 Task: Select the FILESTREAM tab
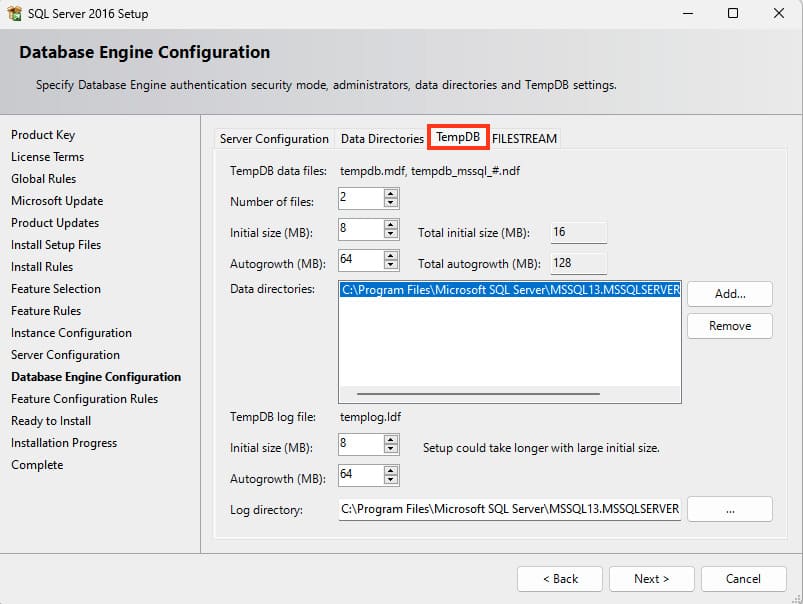[x=525, y=139]
